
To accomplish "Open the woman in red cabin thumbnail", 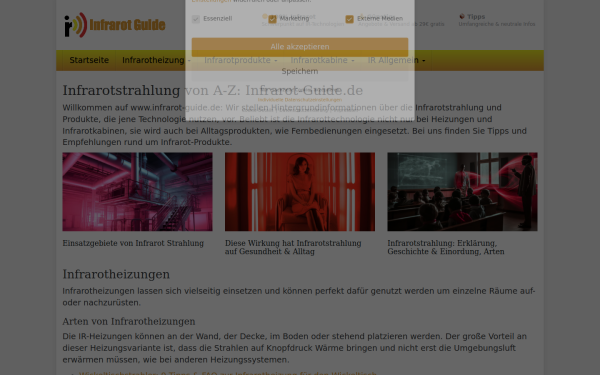I will pos(300,192).
